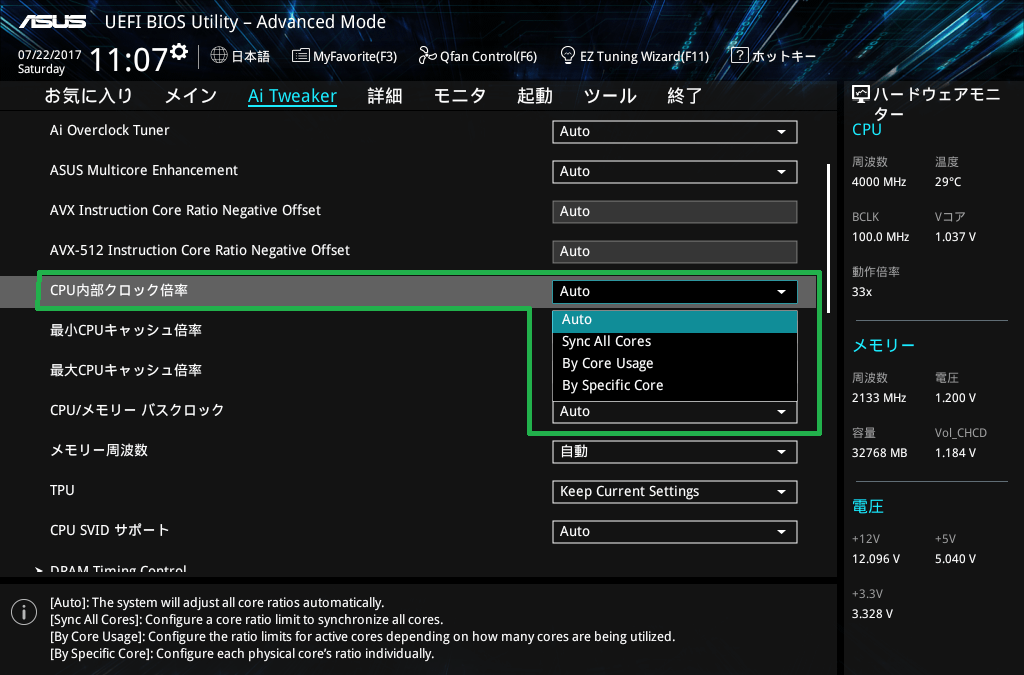Click the 1.200 V memory voltage value
This screenshot has height=675, width=1024.
coord(955,398)
